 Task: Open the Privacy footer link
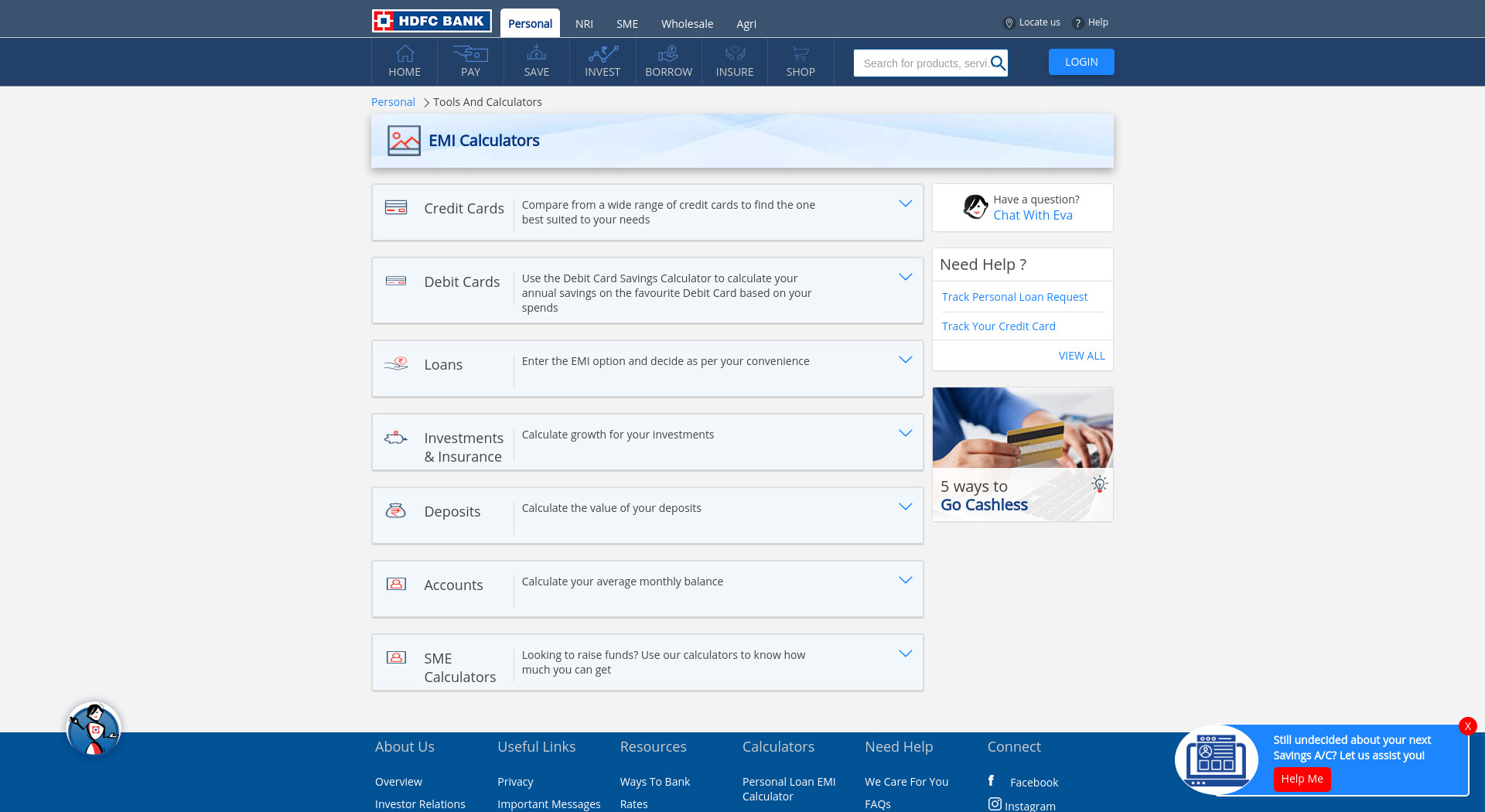pos(515,782)
